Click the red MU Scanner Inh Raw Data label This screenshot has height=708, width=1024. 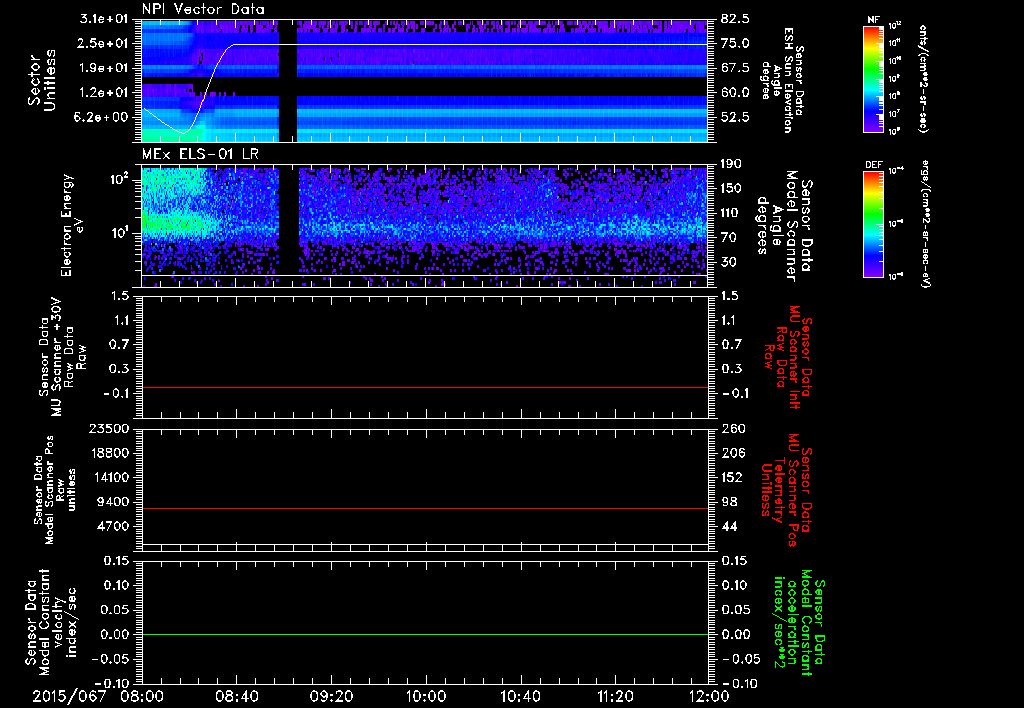[x=788, y=357]
